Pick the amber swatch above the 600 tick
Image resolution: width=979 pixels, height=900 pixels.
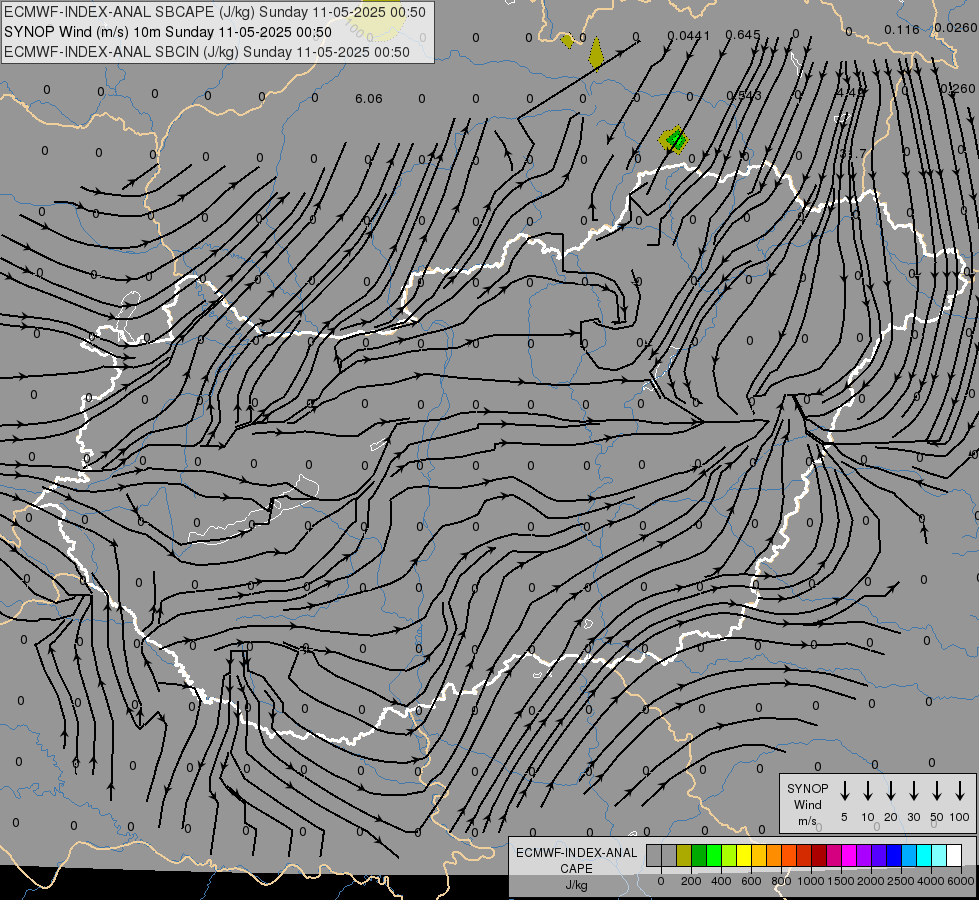[x=759, y=856]
